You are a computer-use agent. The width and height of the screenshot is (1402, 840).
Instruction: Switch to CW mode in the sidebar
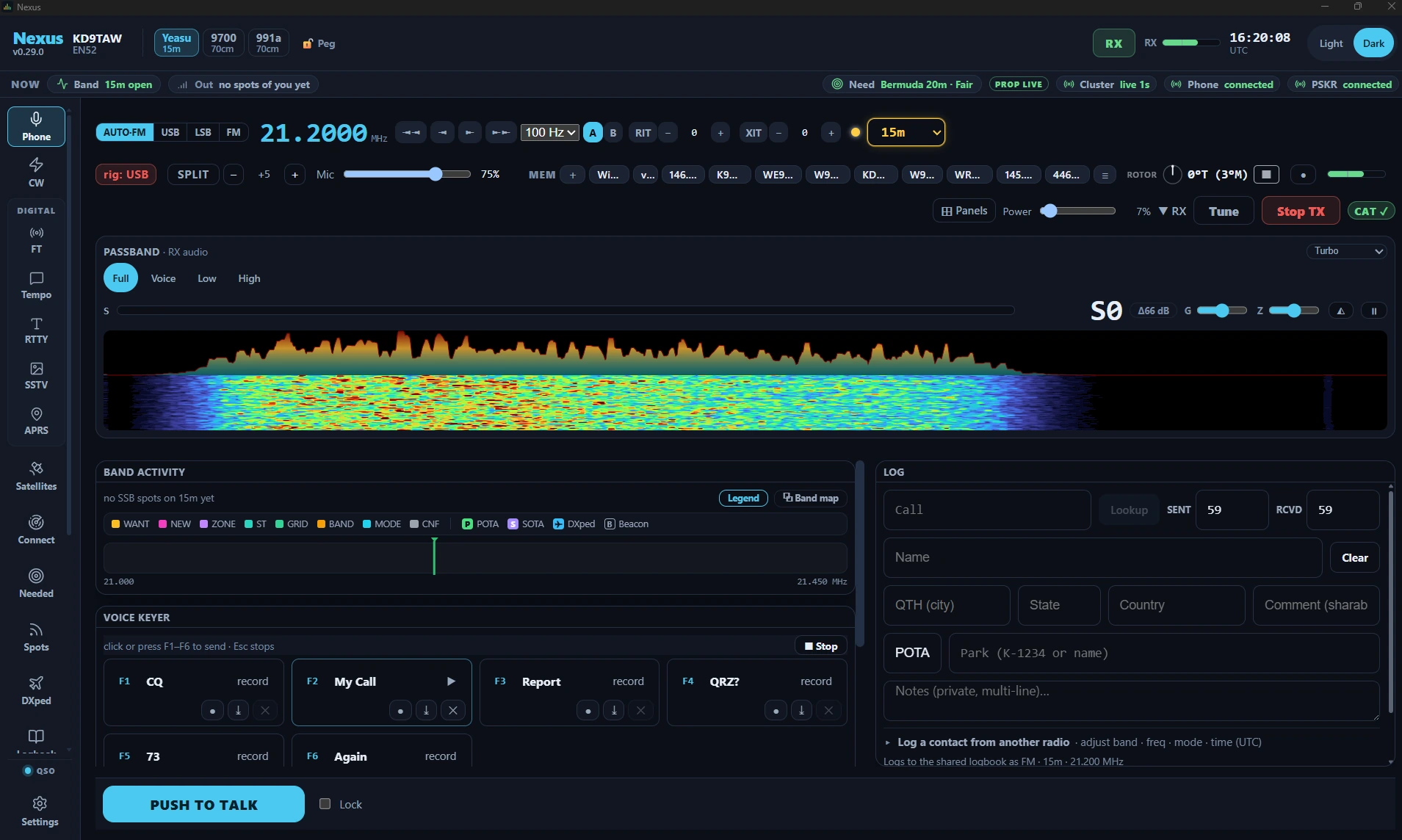(x=36, y=173)
